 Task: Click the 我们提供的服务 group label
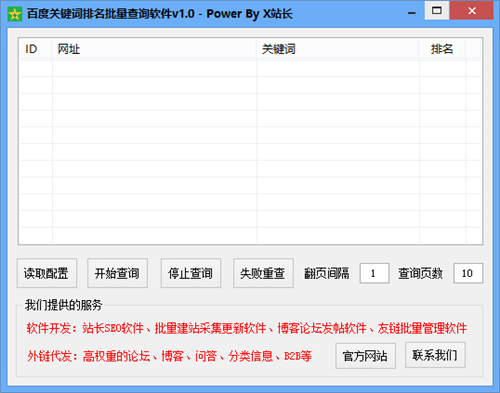click(63, 305)
